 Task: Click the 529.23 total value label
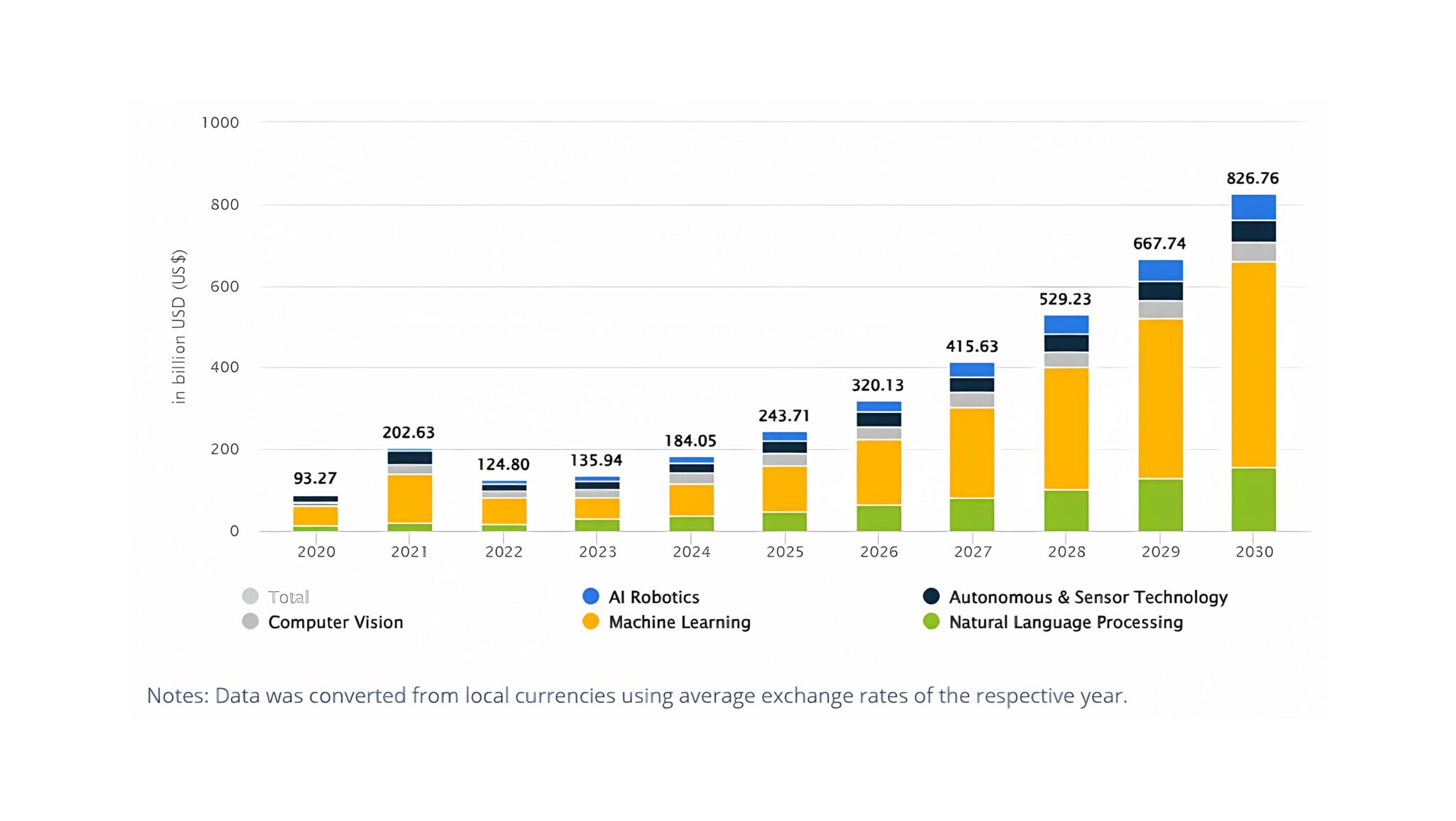[1065, 299]
